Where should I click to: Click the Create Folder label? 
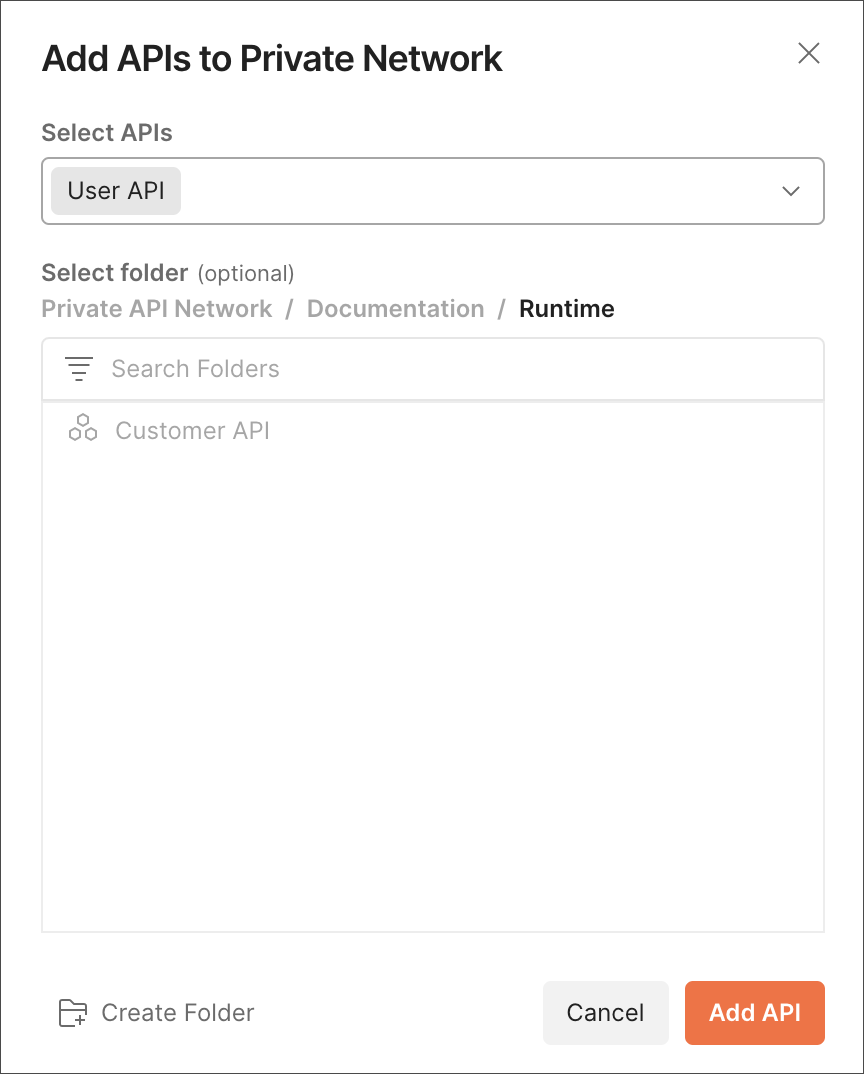177,1013
